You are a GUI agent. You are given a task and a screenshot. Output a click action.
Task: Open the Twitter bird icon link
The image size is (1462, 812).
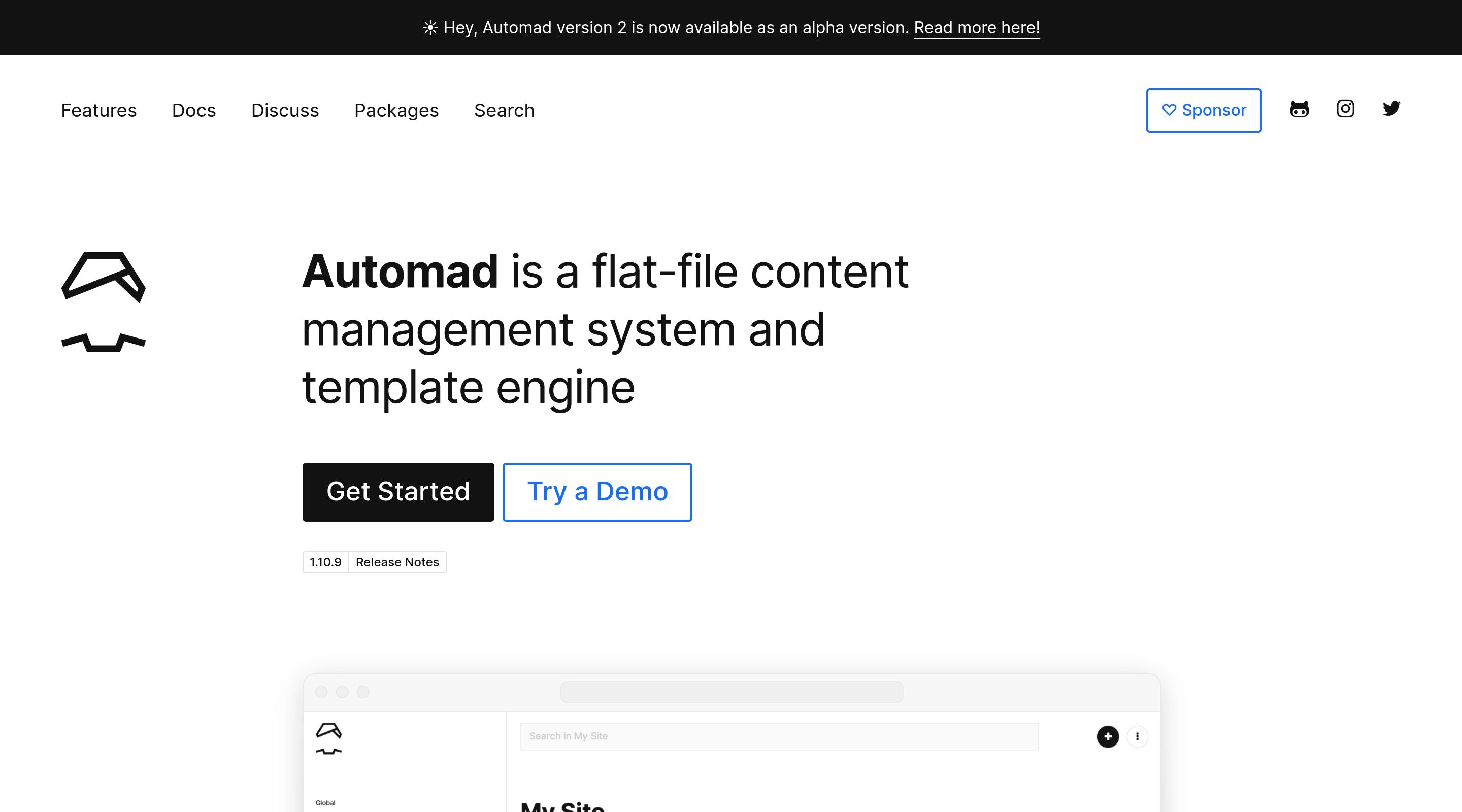1391,109
